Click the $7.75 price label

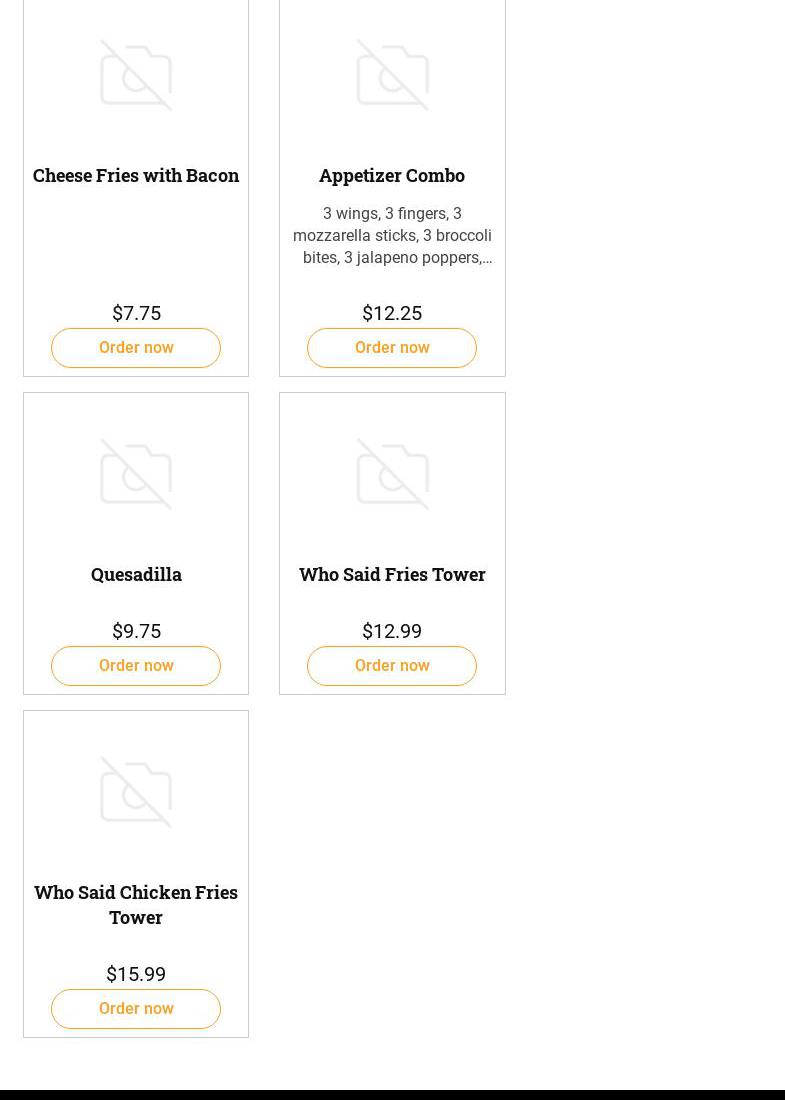[136, 313]
